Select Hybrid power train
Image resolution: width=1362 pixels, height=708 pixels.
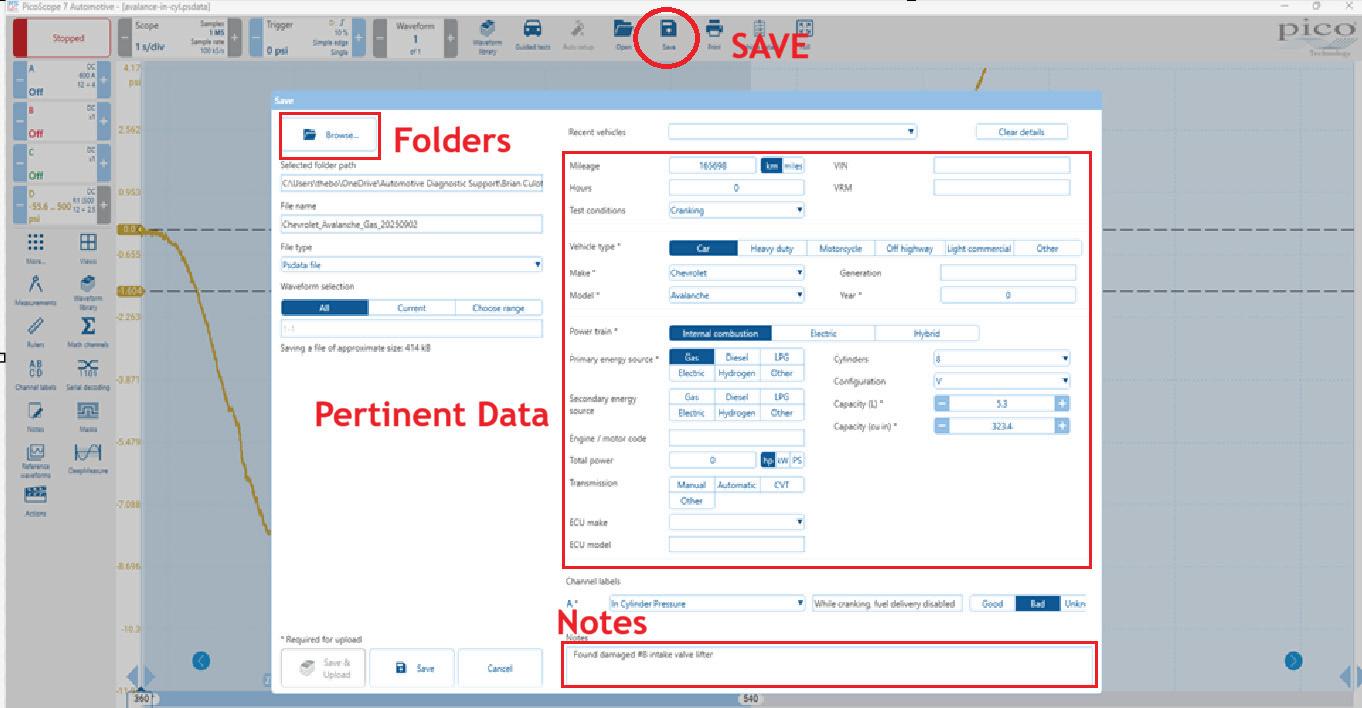coord(927,333)
